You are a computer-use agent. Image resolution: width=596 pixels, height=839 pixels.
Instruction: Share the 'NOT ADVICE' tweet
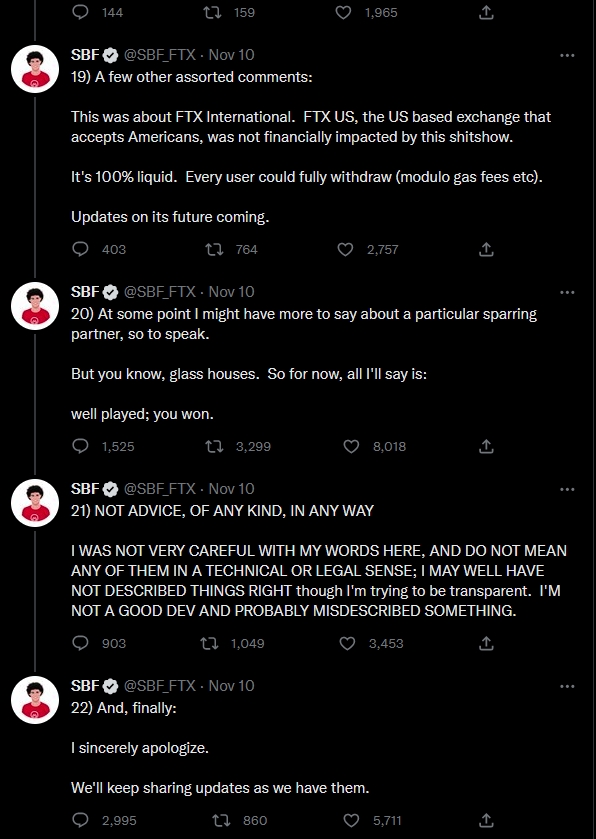point(486,643)
